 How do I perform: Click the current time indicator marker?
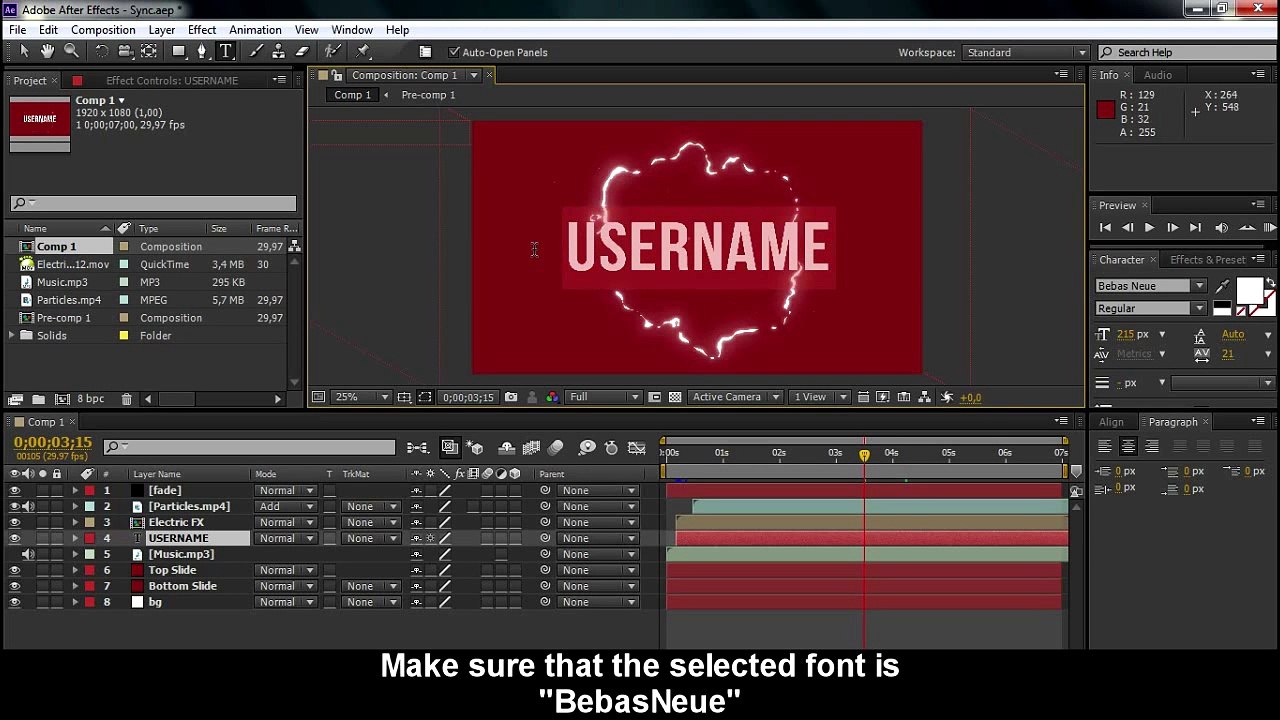point(865,454)
